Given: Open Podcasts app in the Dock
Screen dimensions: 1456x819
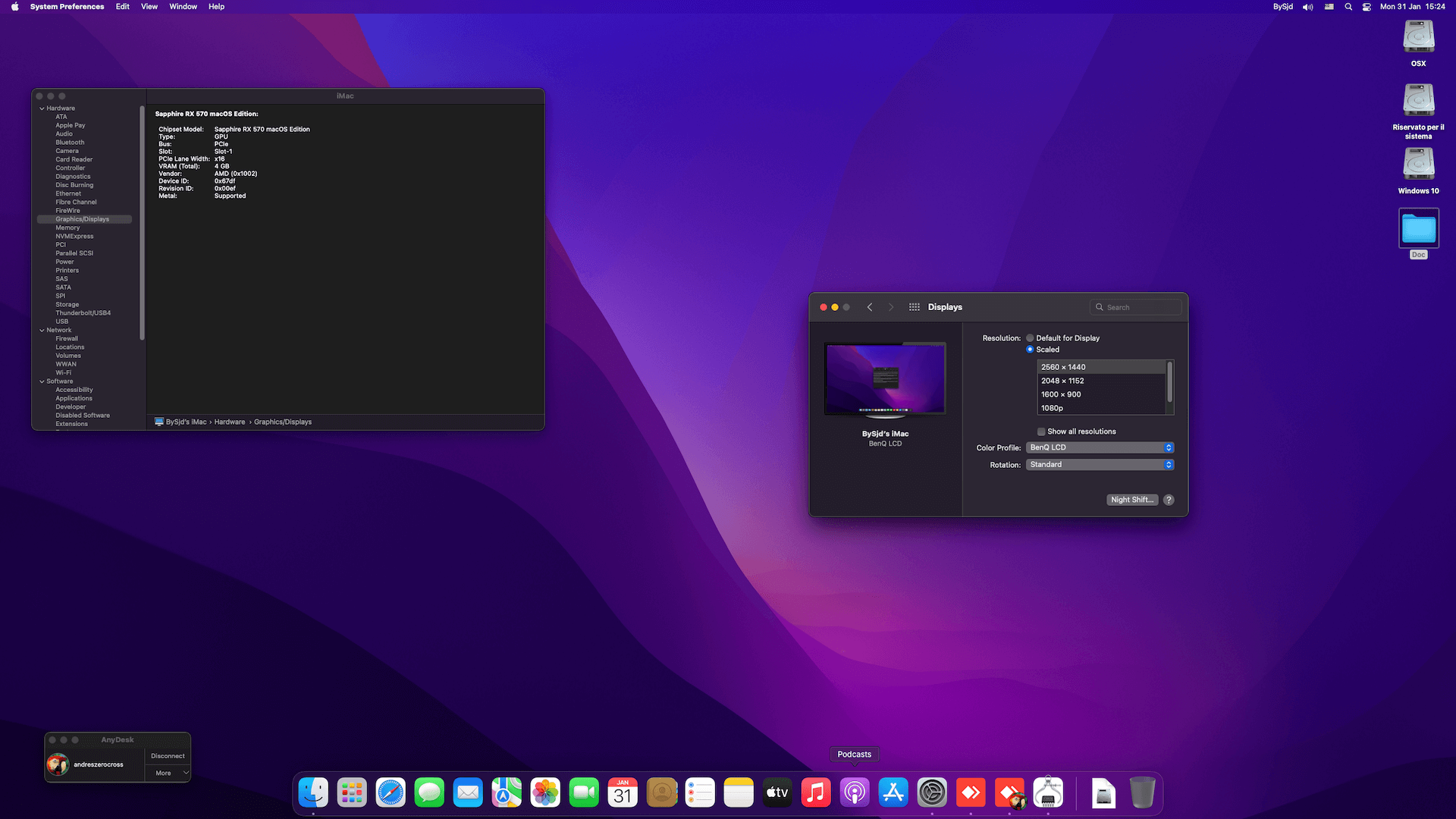Looking at the screenshot, I should [x=855, y=793].
